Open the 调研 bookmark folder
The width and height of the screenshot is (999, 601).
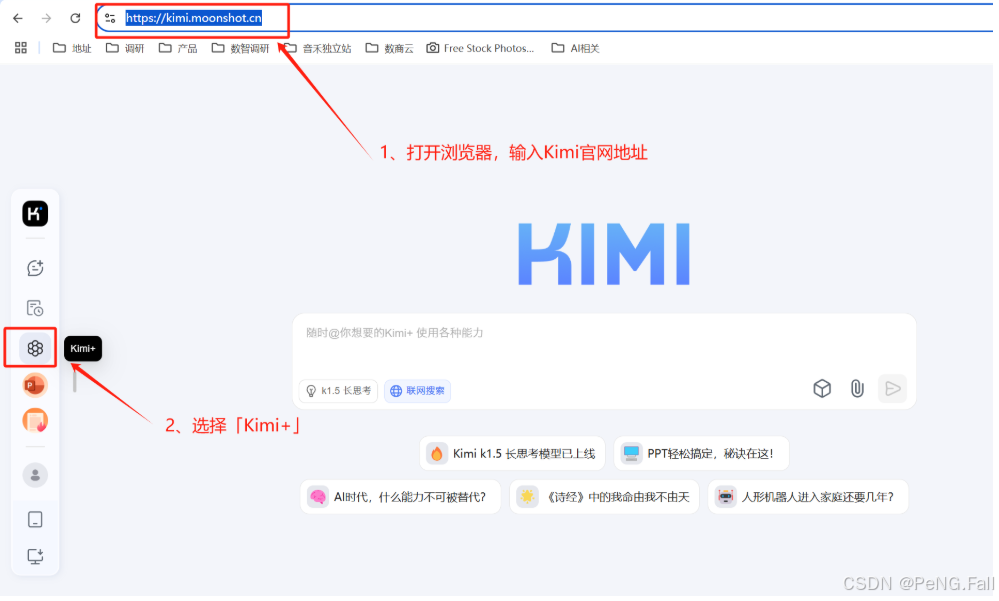click(125, 48)
